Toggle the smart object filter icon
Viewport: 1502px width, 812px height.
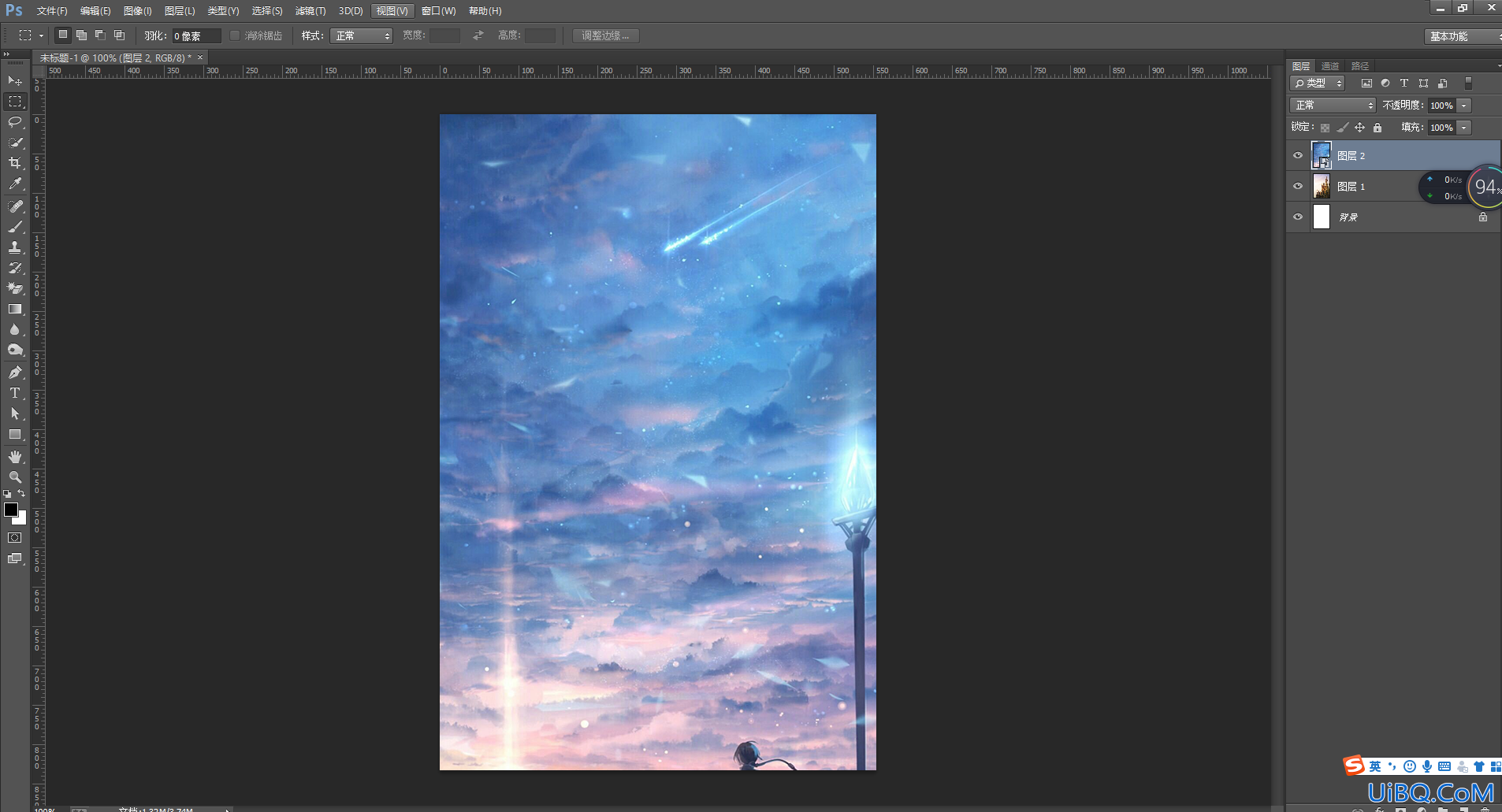1443,83
